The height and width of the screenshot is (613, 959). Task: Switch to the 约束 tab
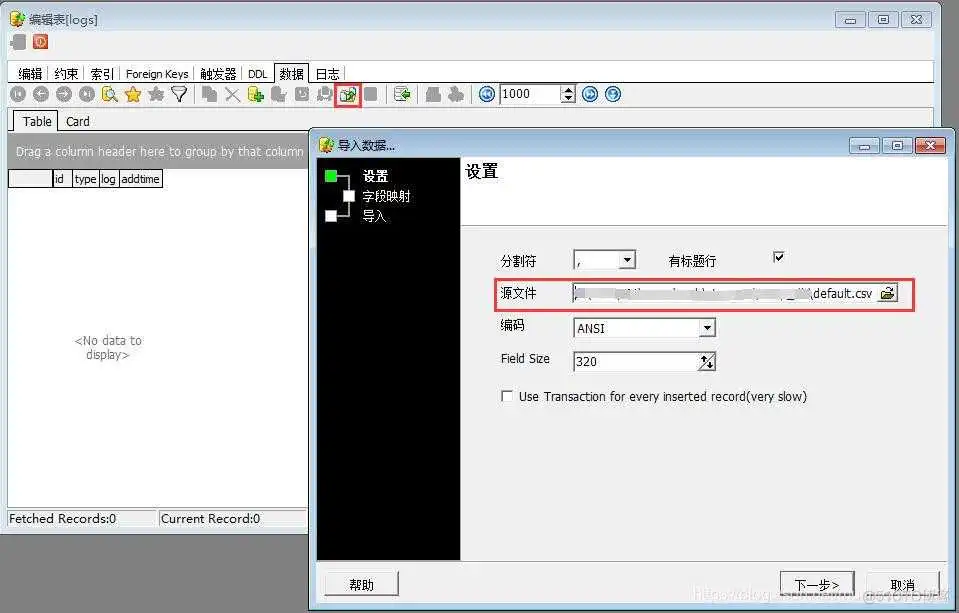click(66, 74)
